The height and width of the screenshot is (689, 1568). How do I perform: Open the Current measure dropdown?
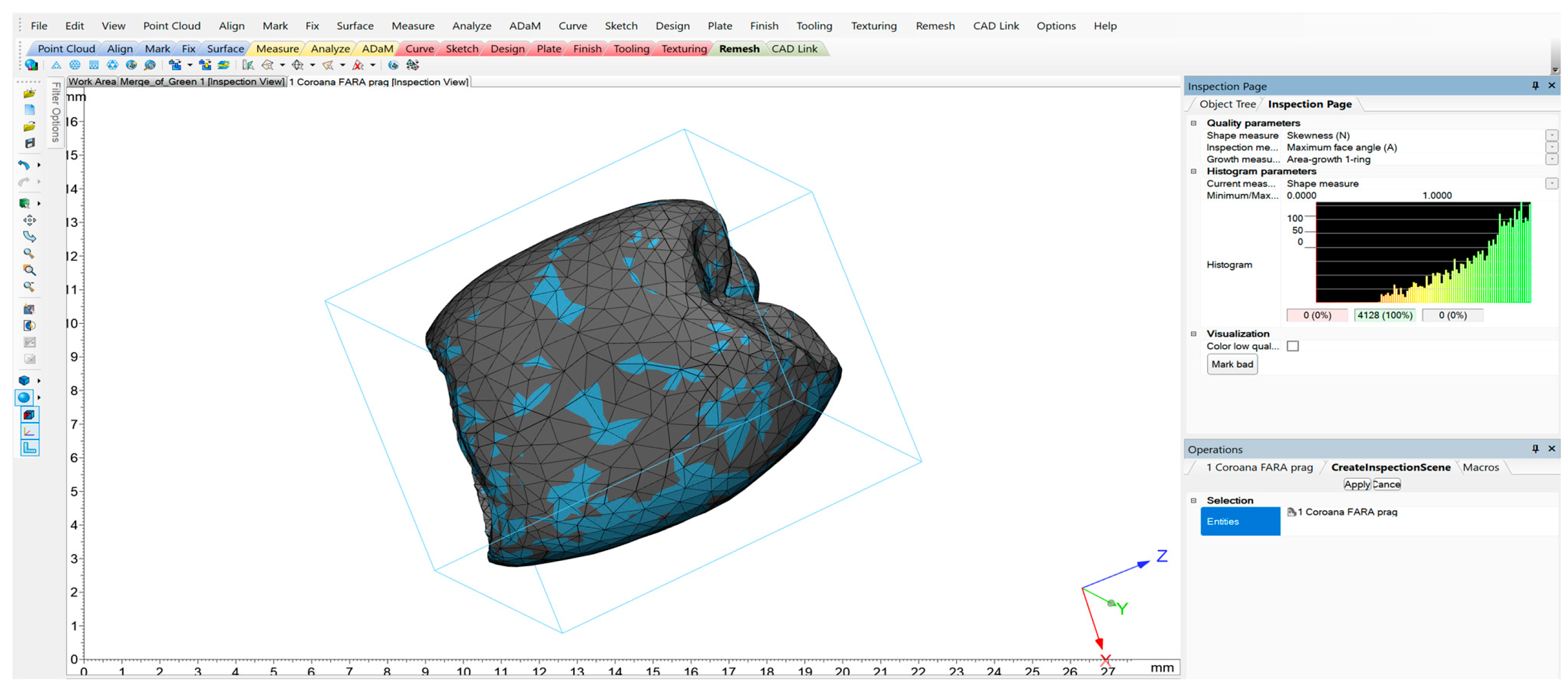(x=1552, y=184)
